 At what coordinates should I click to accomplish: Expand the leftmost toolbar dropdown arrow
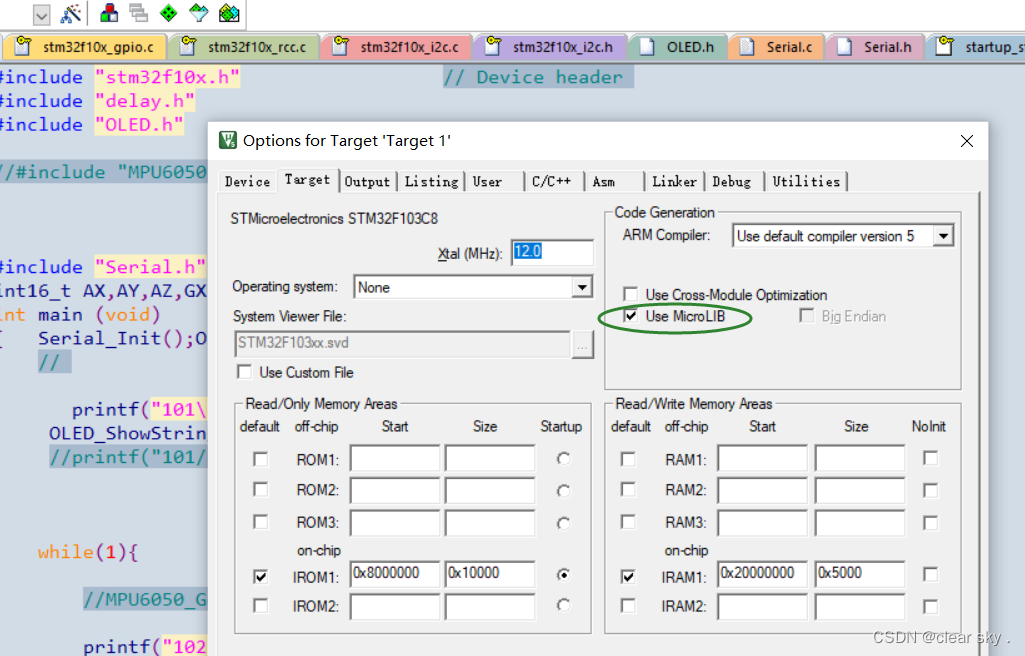(x=40, y=14)
